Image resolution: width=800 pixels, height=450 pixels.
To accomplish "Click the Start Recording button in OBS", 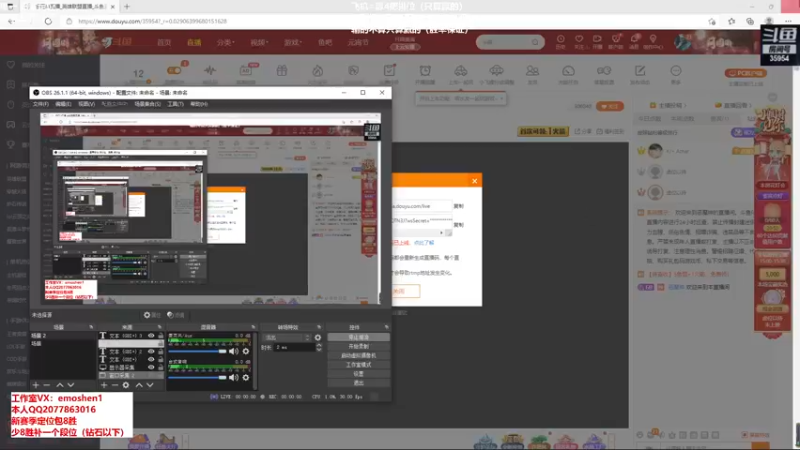I will point(359,346).
